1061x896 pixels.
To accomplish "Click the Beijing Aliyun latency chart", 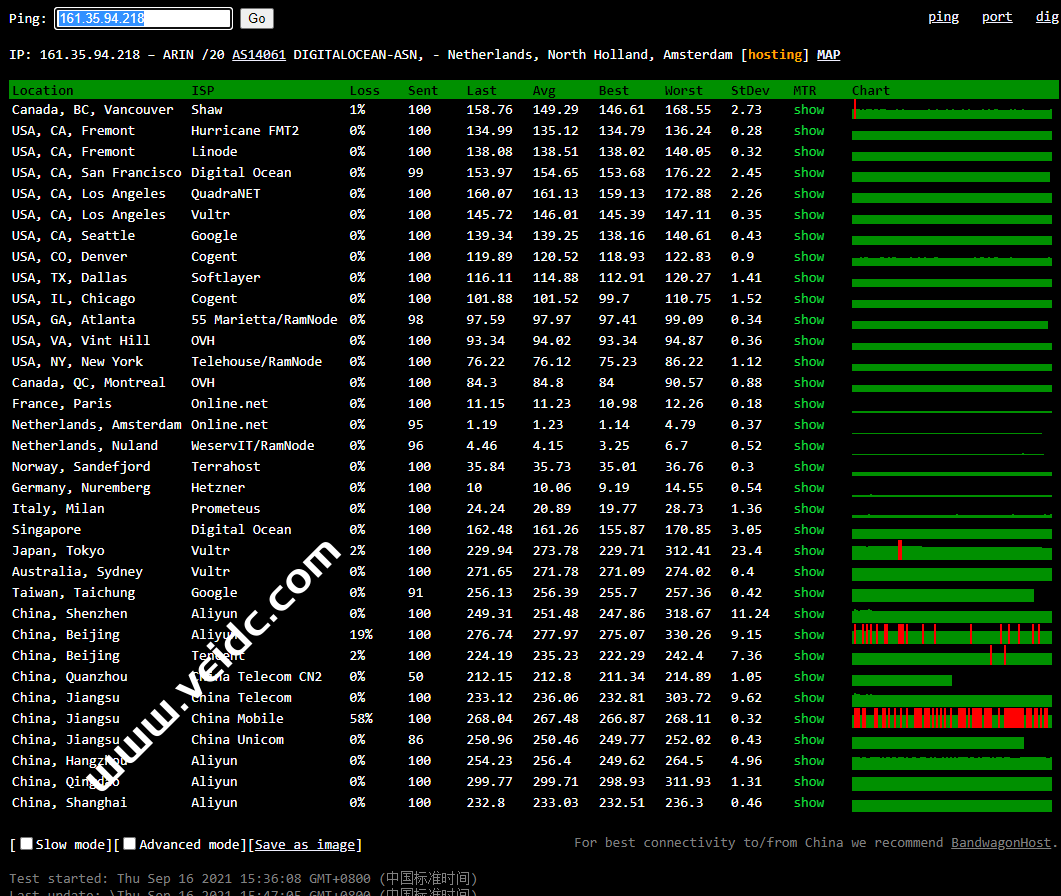I will pos(951,635).
